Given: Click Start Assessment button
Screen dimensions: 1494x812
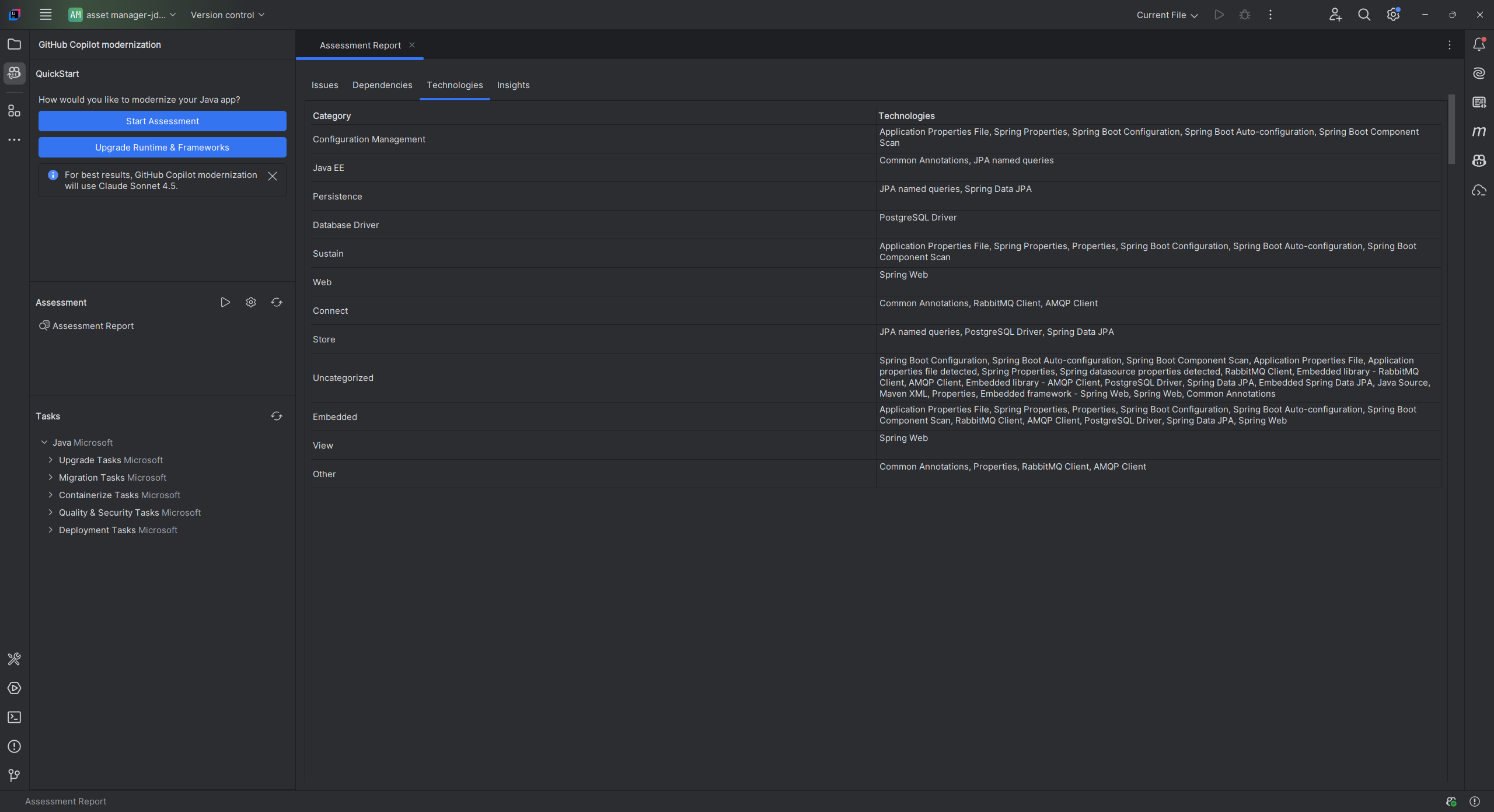Looking at the screenshot, I should 162,121.
